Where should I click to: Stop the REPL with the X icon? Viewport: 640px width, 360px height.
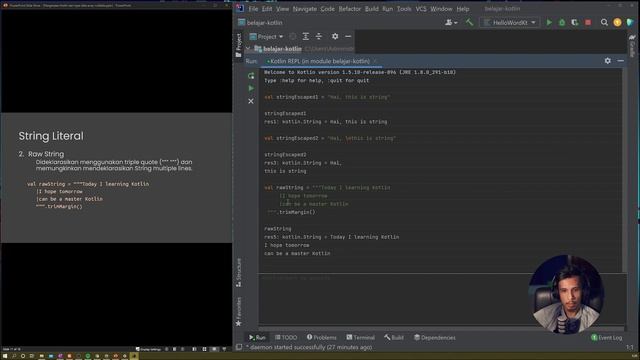click(x=251, y=101)
